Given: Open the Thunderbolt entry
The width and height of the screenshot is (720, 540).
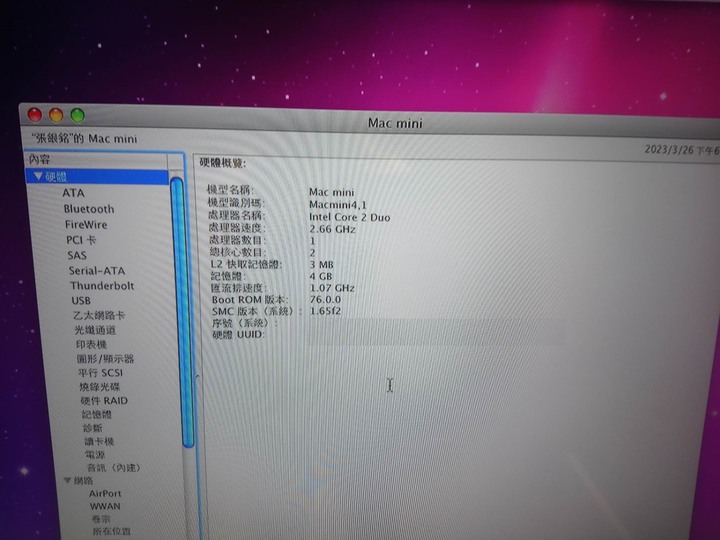Looking at the screenshot, I should coord(102,286).
